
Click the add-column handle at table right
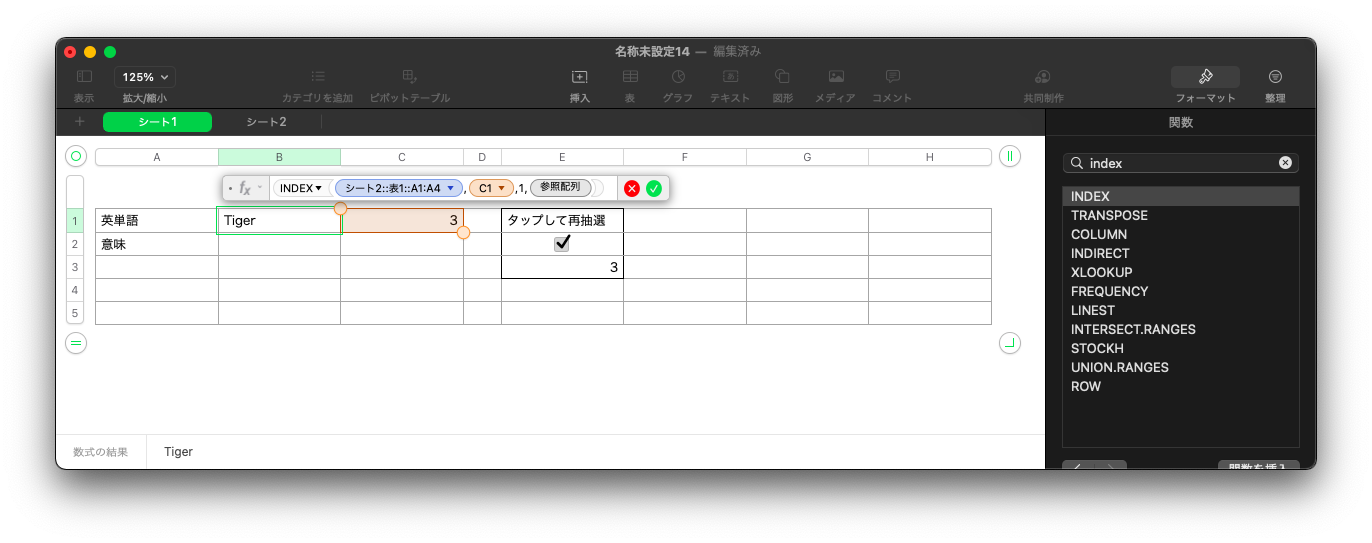pos(1010,157)
